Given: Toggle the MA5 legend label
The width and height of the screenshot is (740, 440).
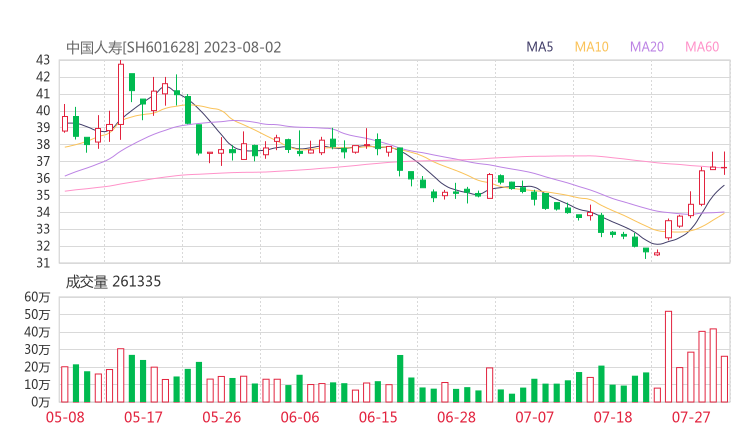Looking at the screenshot, I should point(539,47).
